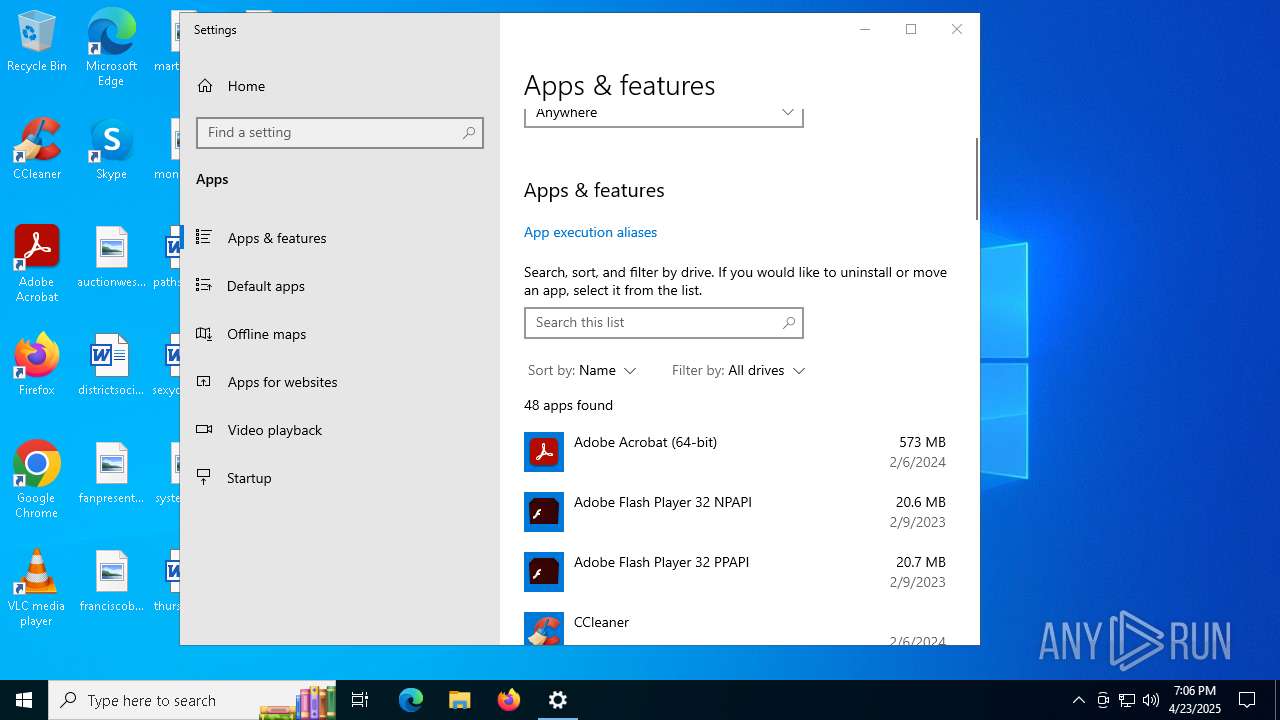
Task: Select the Adobe Acrobat desktop shortcut
Action: (x=37, y=264)
